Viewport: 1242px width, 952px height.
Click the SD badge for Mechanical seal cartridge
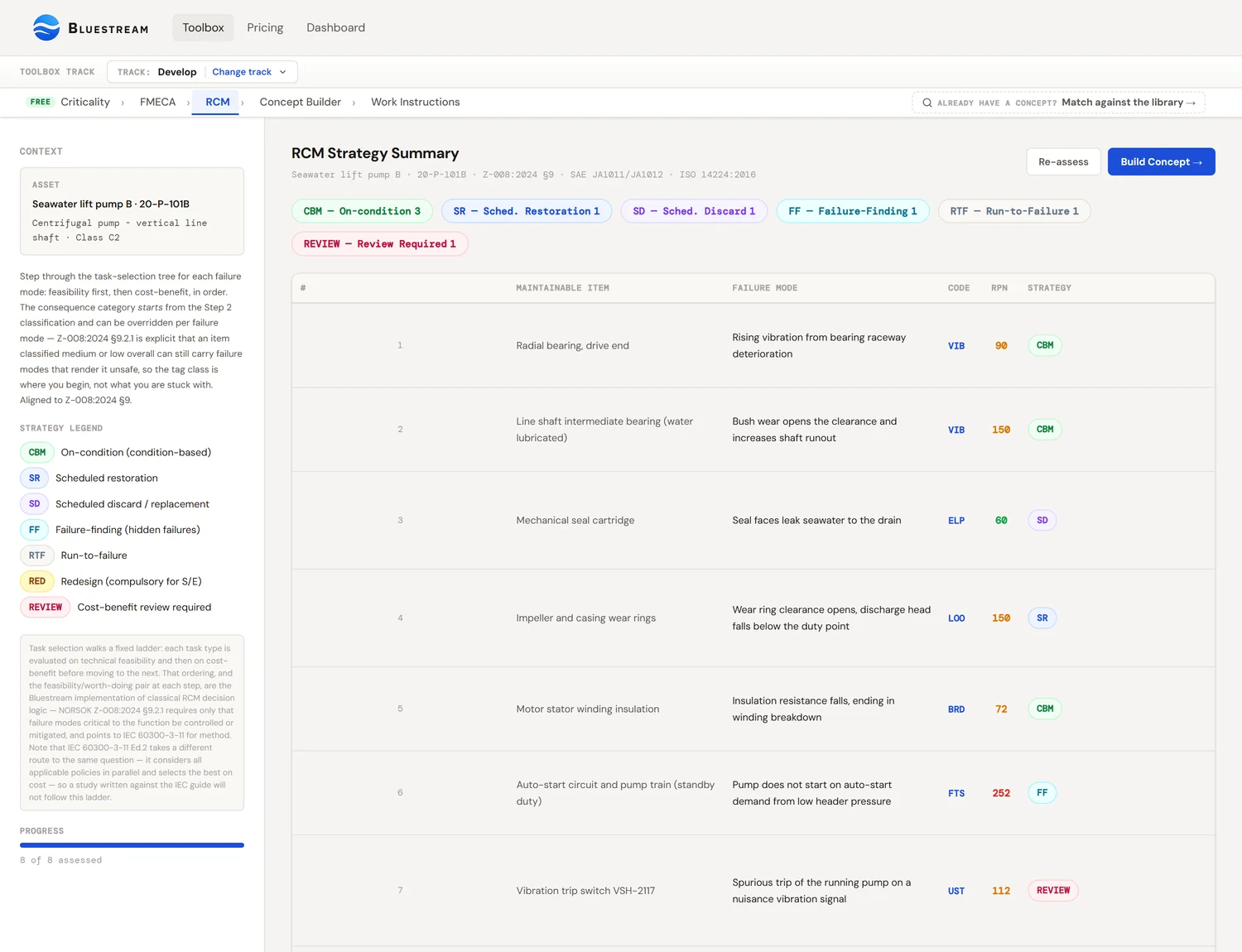pos(1042,520)
